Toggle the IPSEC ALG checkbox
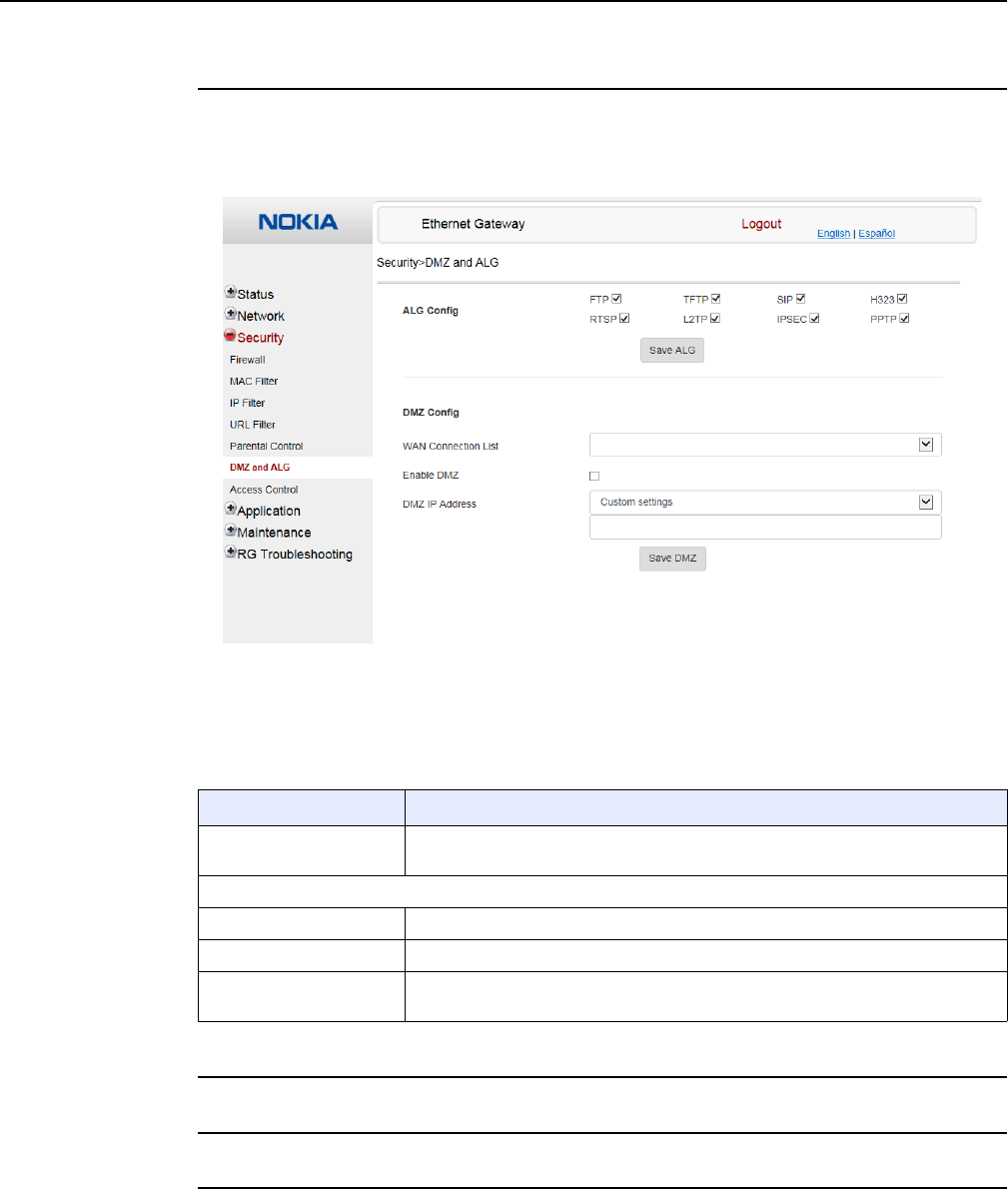This screenshot has height=1198, width=1008. click(x=814, y=319)
